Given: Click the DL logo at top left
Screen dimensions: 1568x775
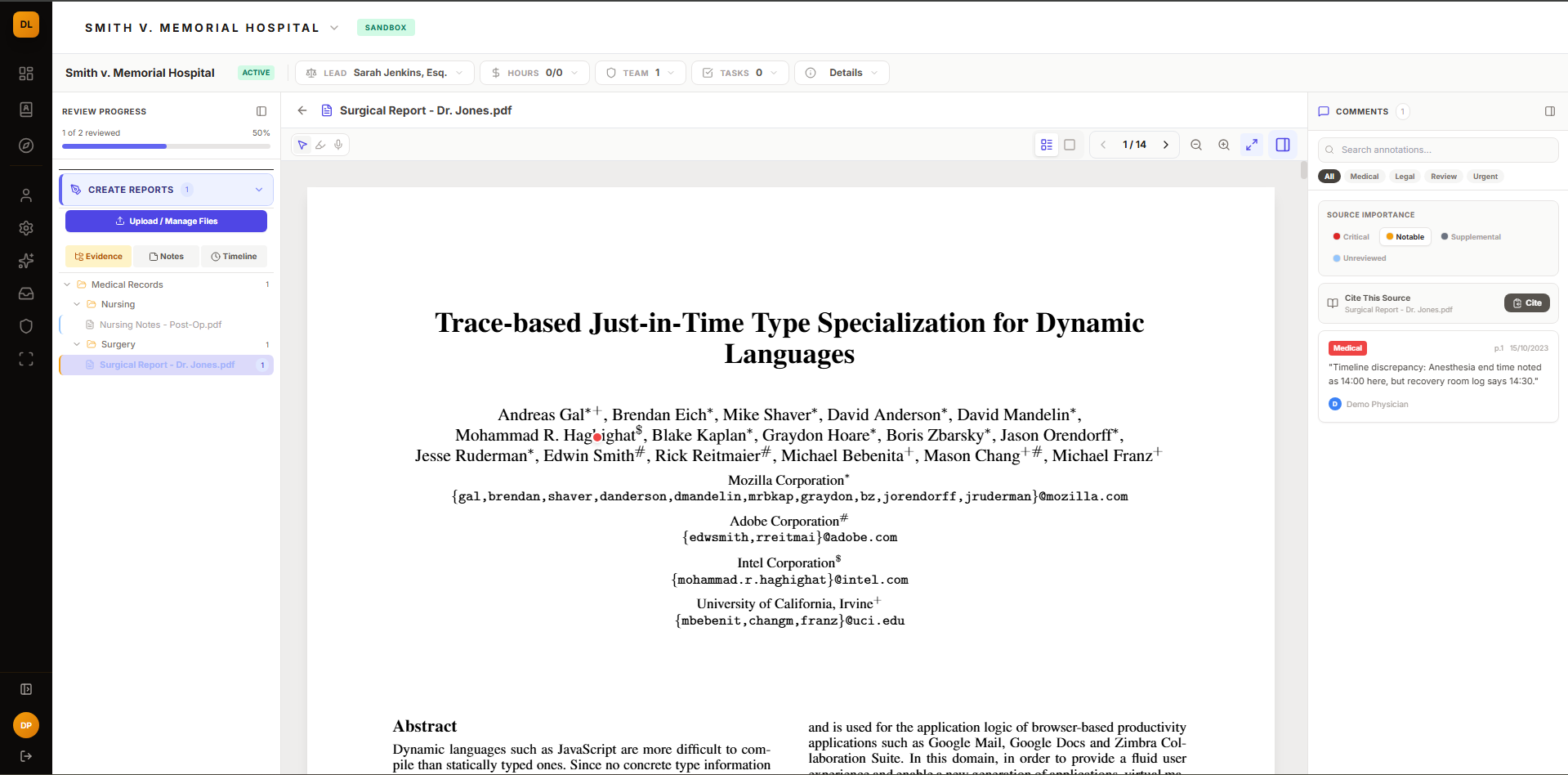Looking at the screenshot, I should [x=26, y=25].
